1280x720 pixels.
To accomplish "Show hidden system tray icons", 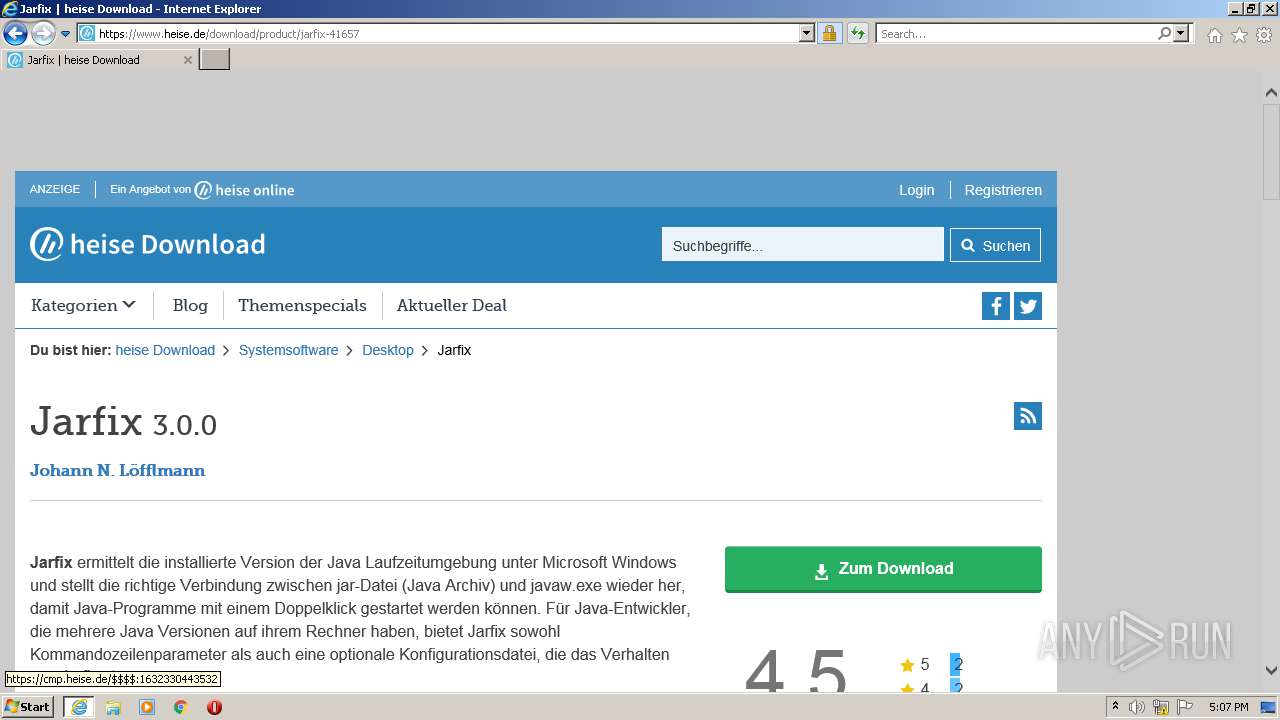I will 1115,707.
